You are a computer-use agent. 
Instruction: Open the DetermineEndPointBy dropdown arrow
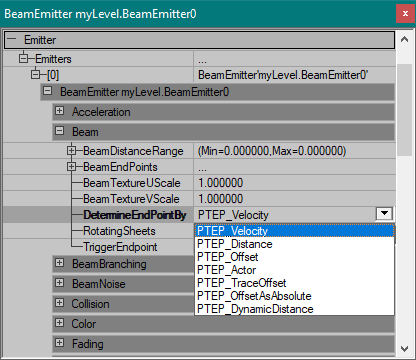click(x=384, y=214)
